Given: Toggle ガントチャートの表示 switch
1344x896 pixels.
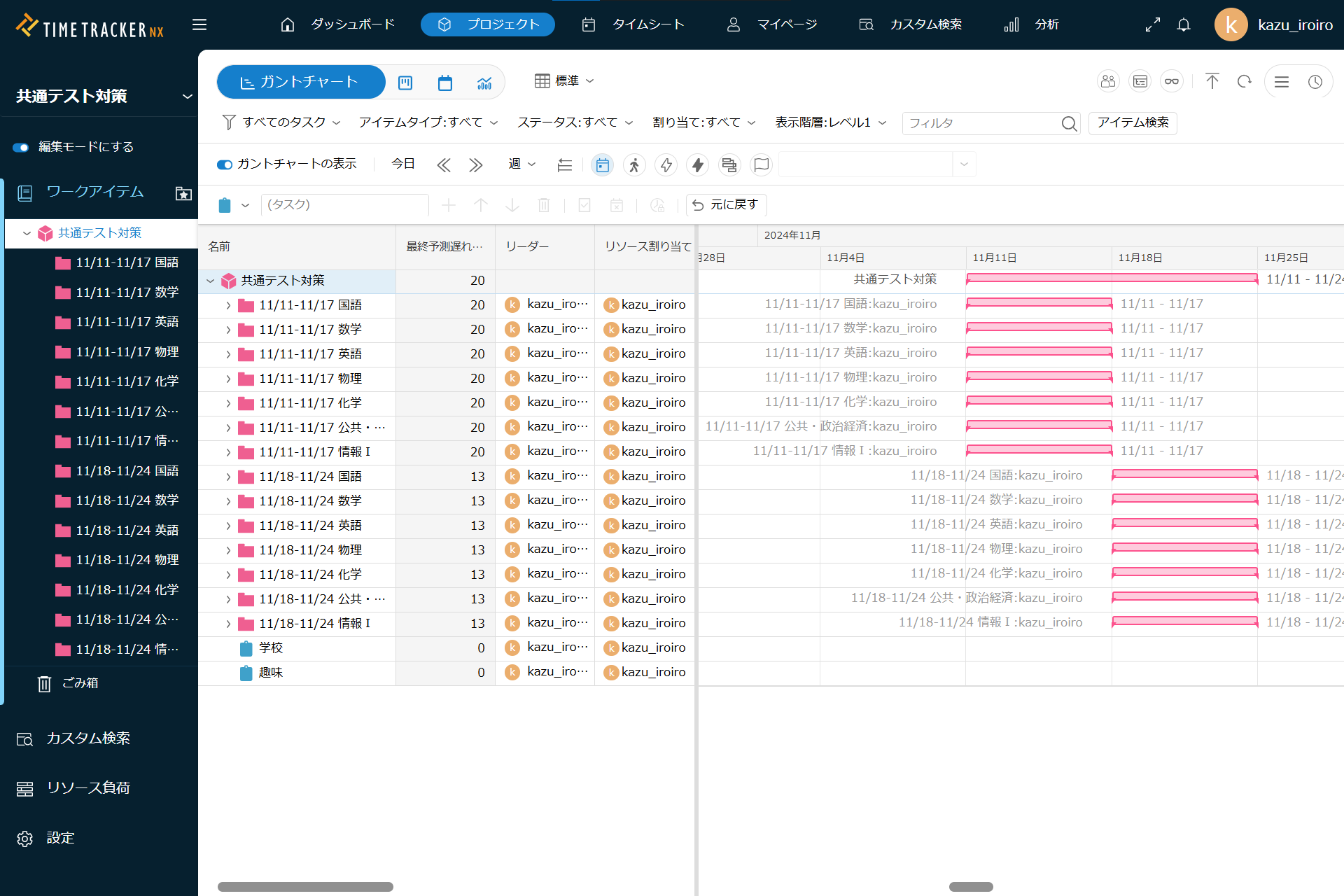Looking at the screenshot, I should click(x=225, y=164).
